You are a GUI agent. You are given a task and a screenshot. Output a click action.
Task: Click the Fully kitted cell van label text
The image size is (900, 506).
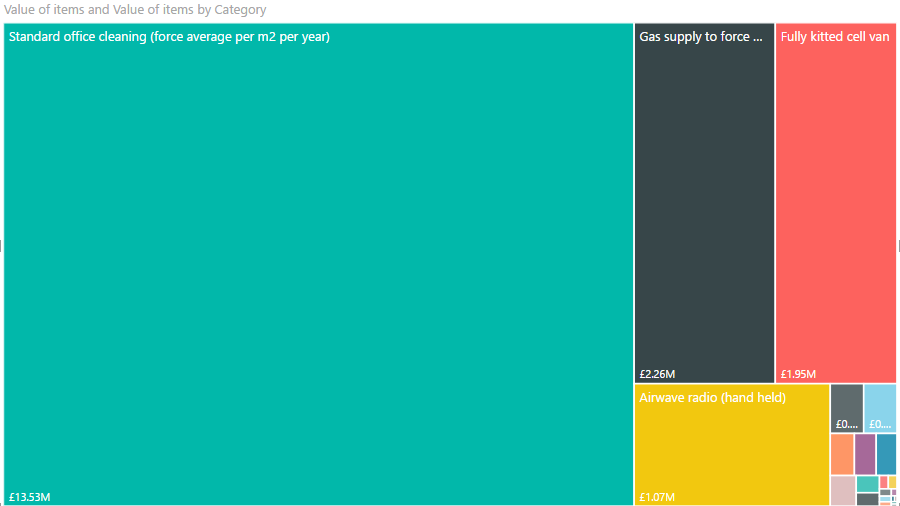click(835, 37)
